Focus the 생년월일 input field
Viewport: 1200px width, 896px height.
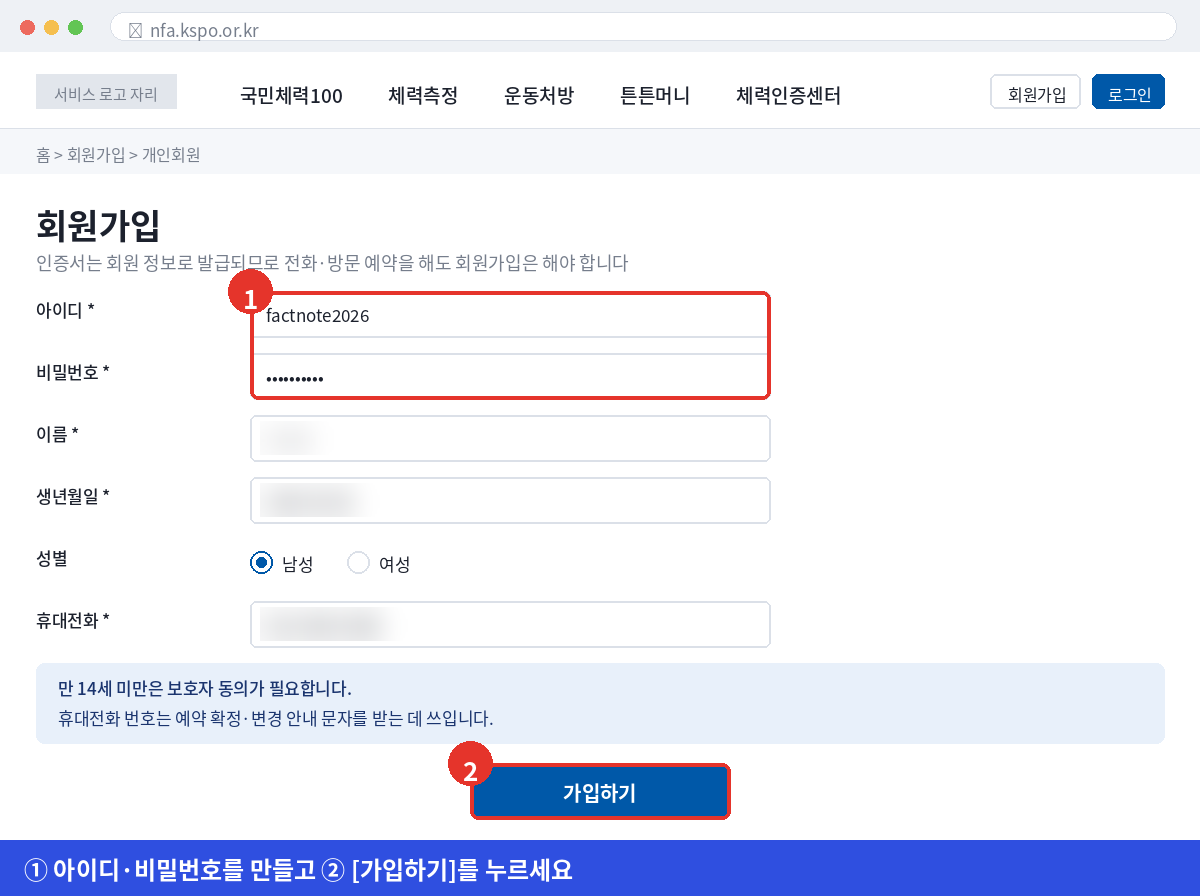(x=510, y=500)
